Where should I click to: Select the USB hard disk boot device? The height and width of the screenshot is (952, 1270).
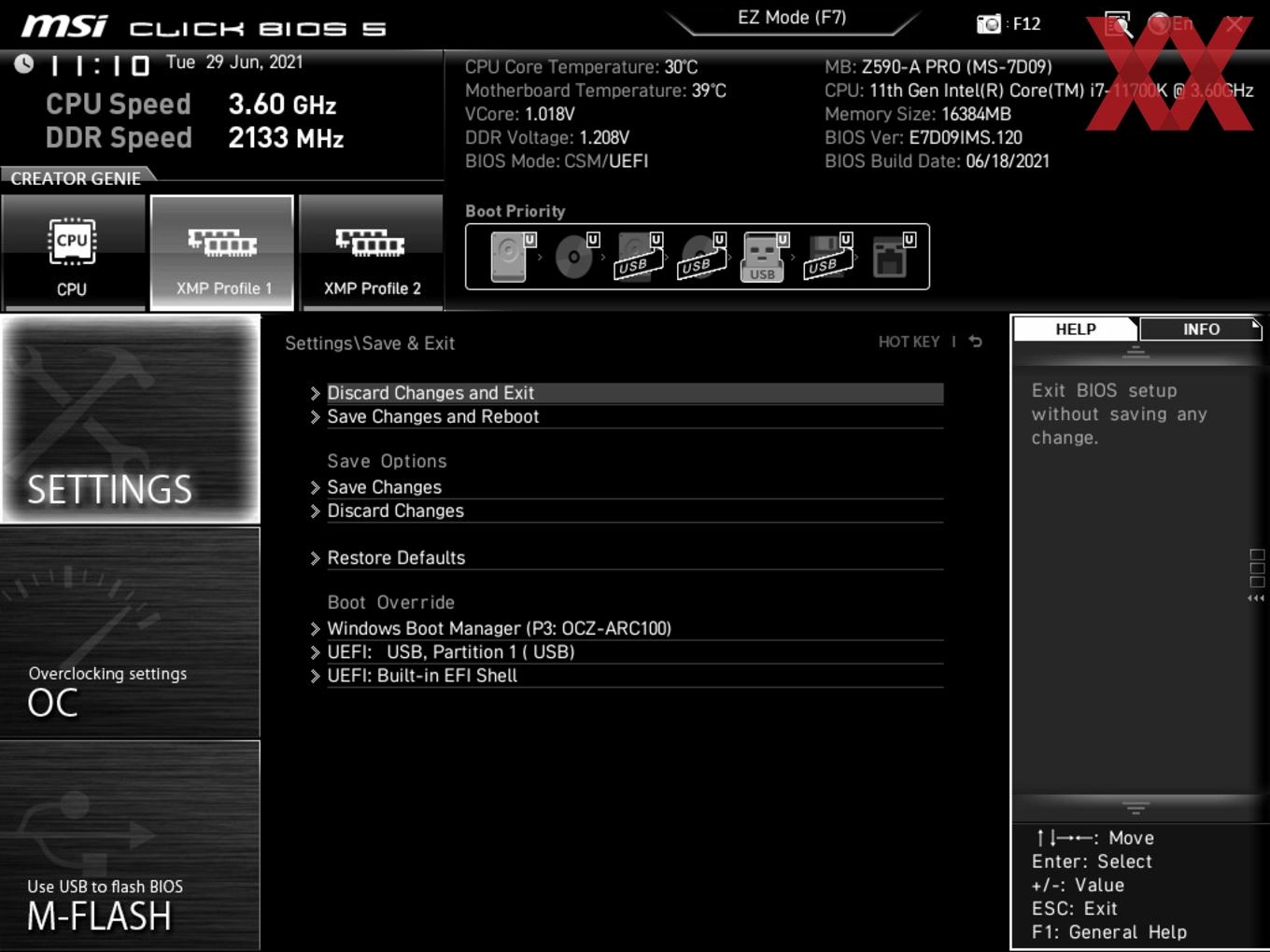[639, 257]
